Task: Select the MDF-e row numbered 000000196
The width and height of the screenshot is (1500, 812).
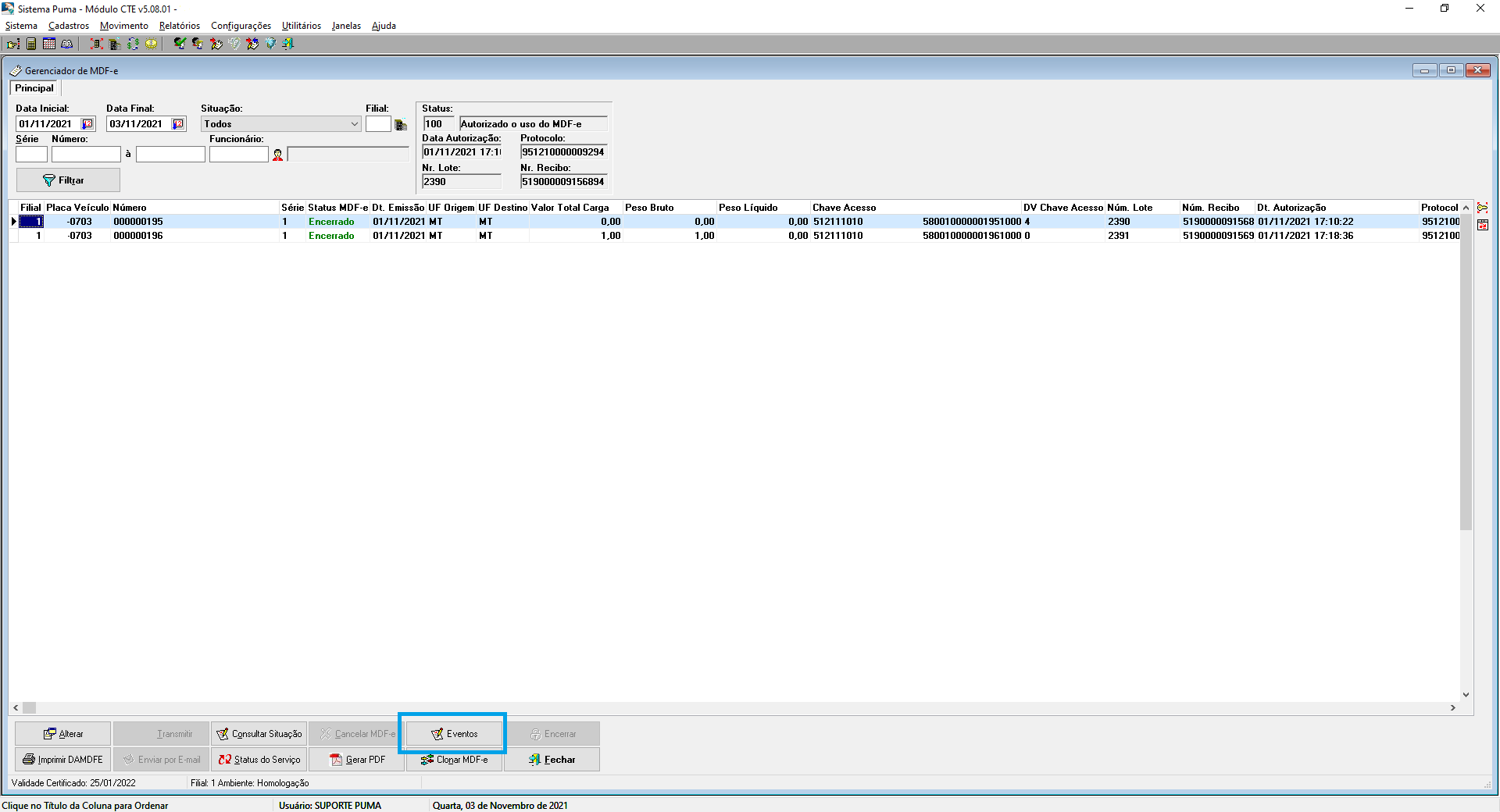Action: pyautogui.click(x=138, y=236)
